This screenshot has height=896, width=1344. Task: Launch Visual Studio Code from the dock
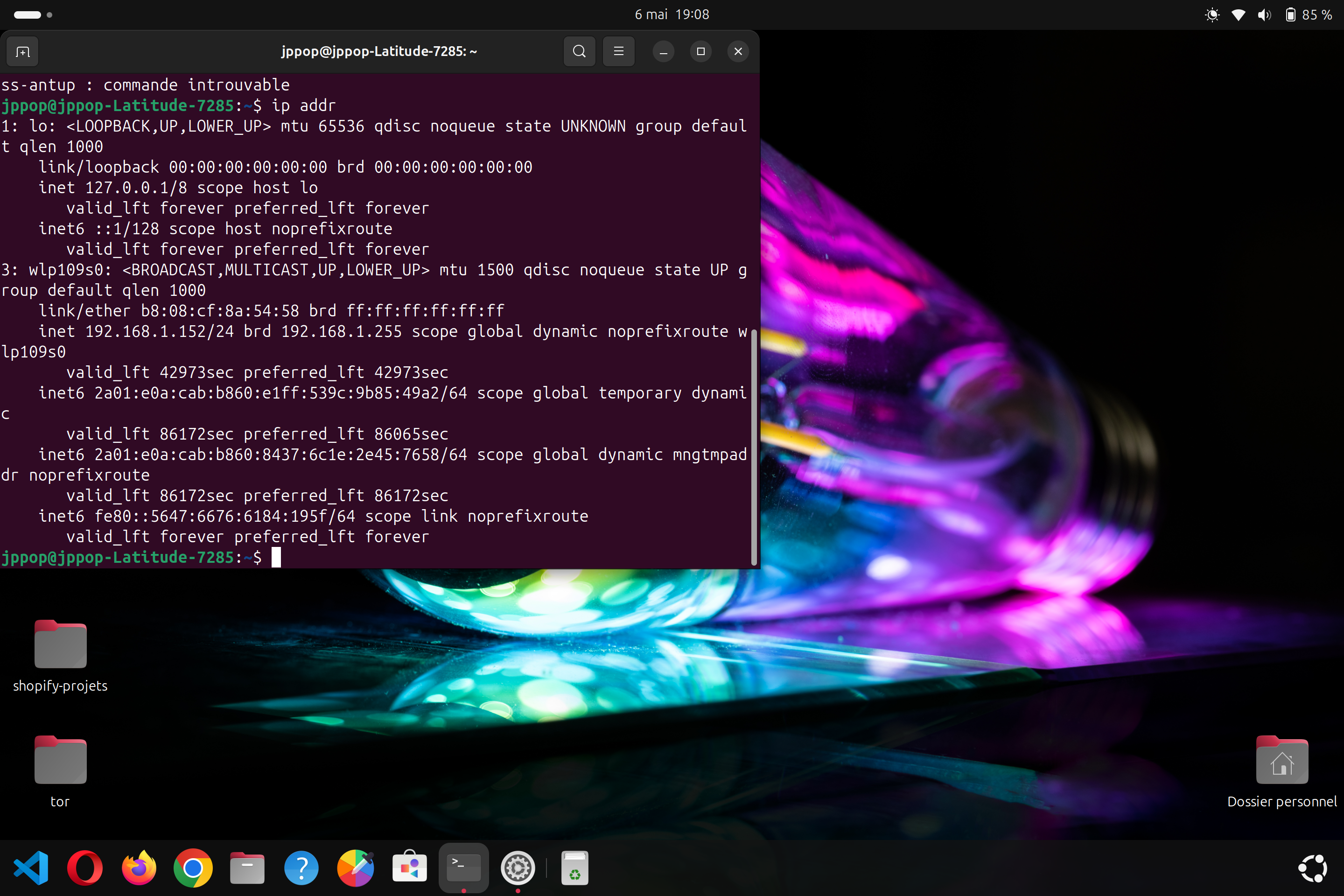(31, 868)
